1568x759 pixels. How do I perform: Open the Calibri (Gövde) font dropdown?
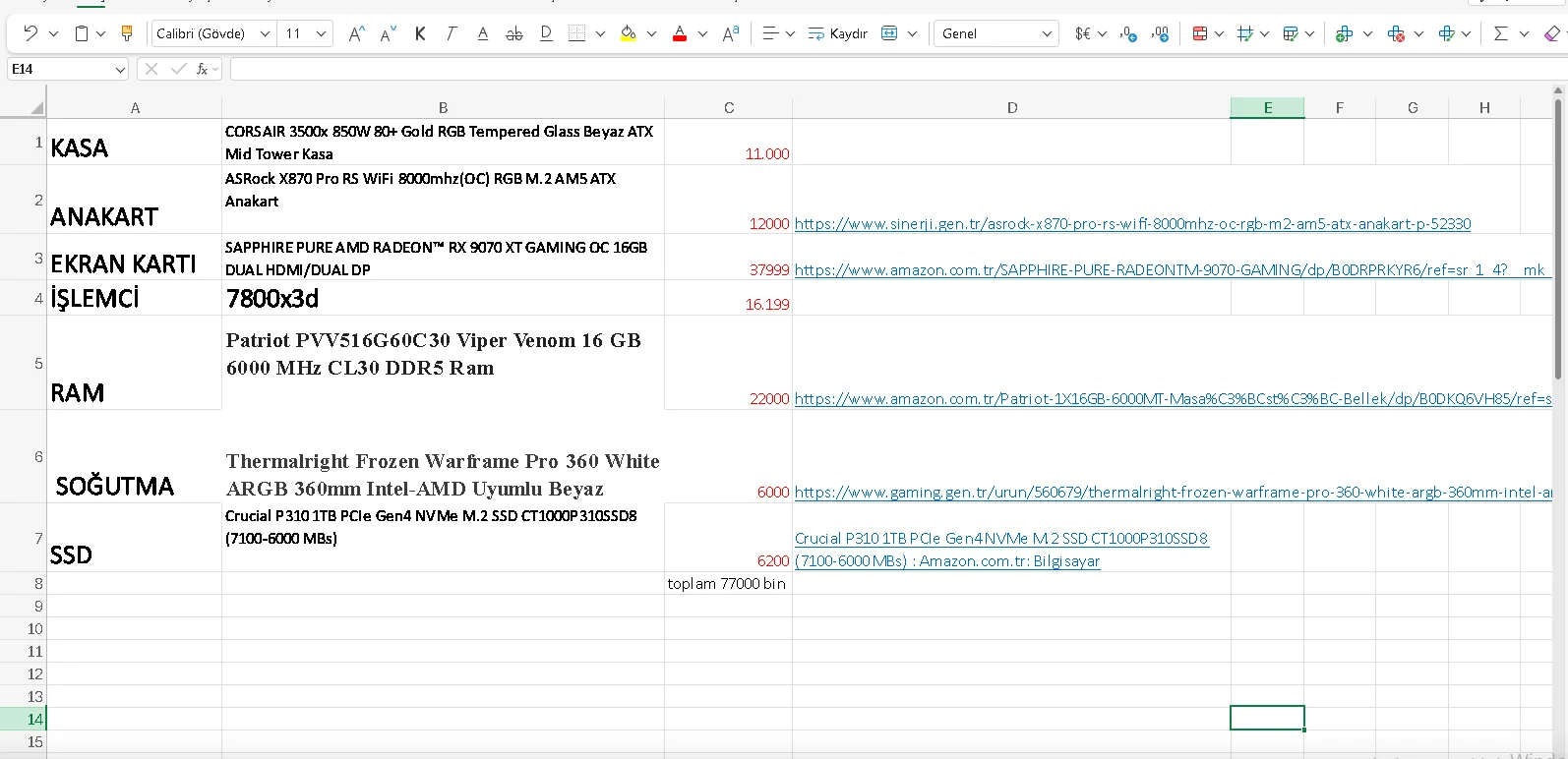click(265, 33)
